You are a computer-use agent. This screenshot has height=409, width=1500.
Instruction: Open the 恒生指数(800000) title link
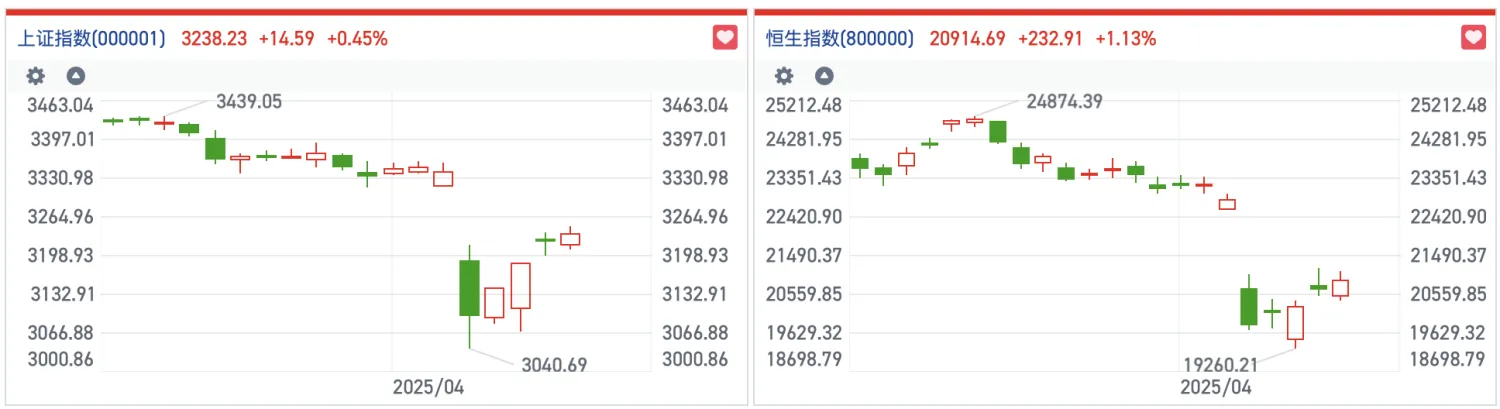pyautogui.click(x=840, y=39)
